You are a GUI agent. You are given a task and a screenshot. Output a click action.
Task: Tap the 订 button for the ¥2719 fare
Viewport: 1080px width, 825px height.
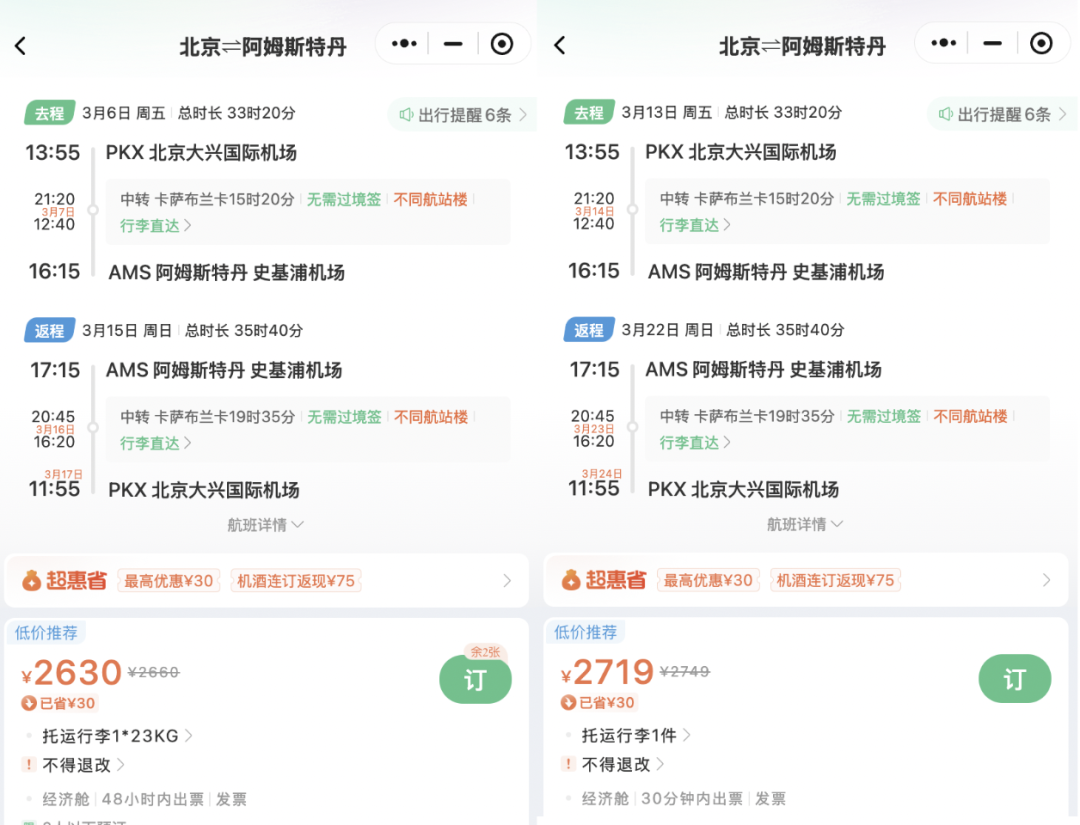(x=1015, y=679)
